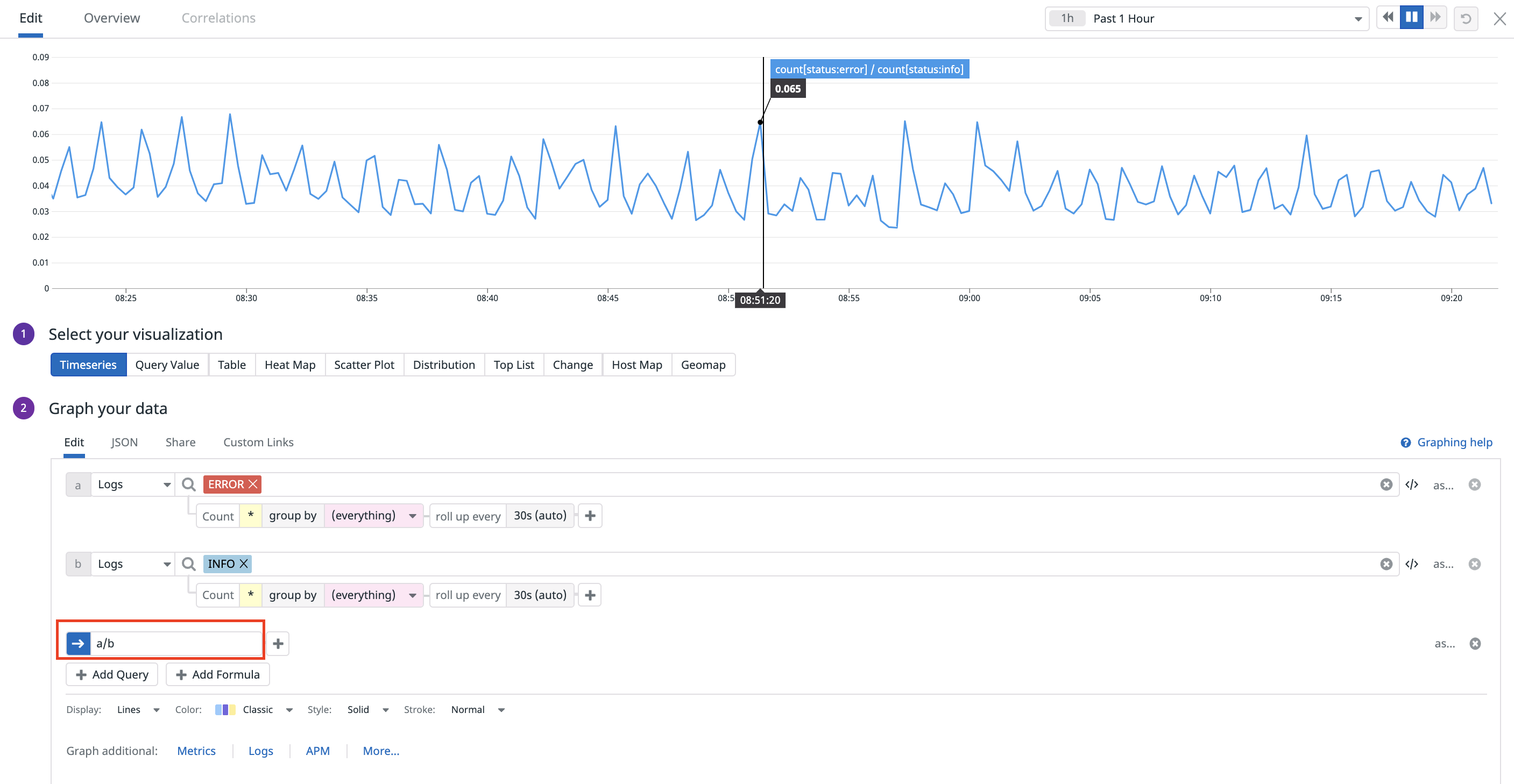Click the a/b formula input field
This screenshot has height=784, width=1514.
(x=176, y=643)
